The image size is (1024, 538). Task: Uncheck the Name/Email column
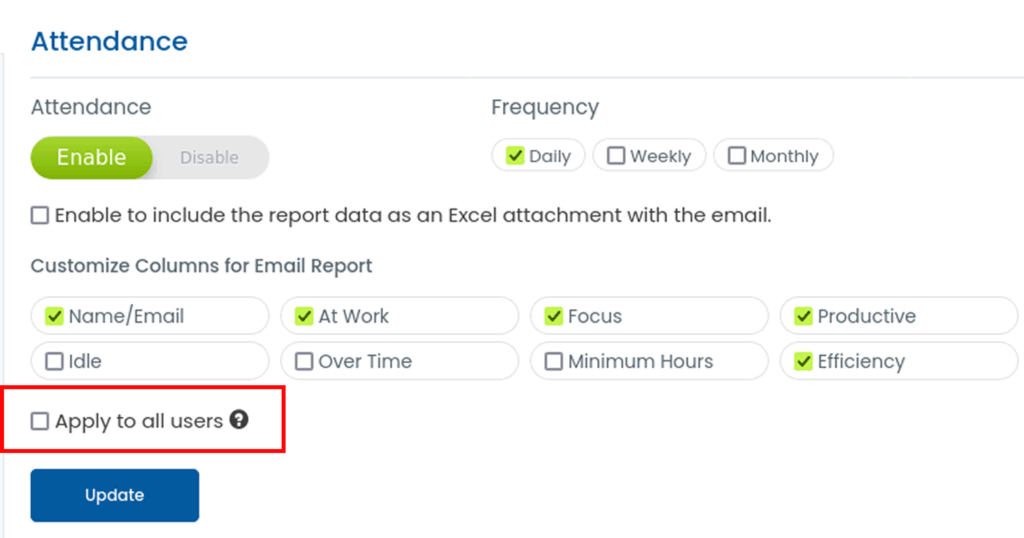click(55, 316)
